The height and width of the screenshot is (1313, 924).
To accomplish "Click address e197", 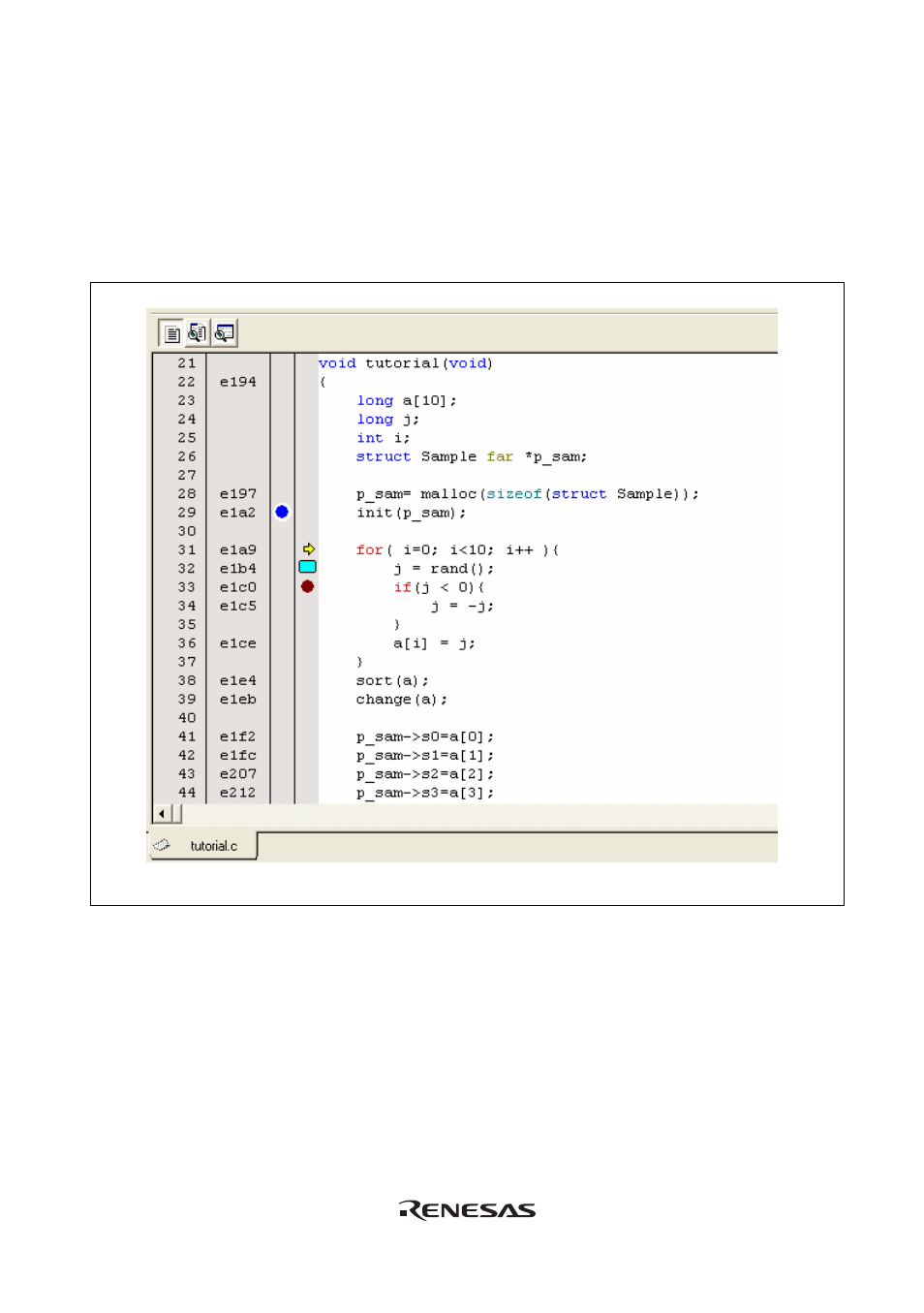I will [238, 494].
